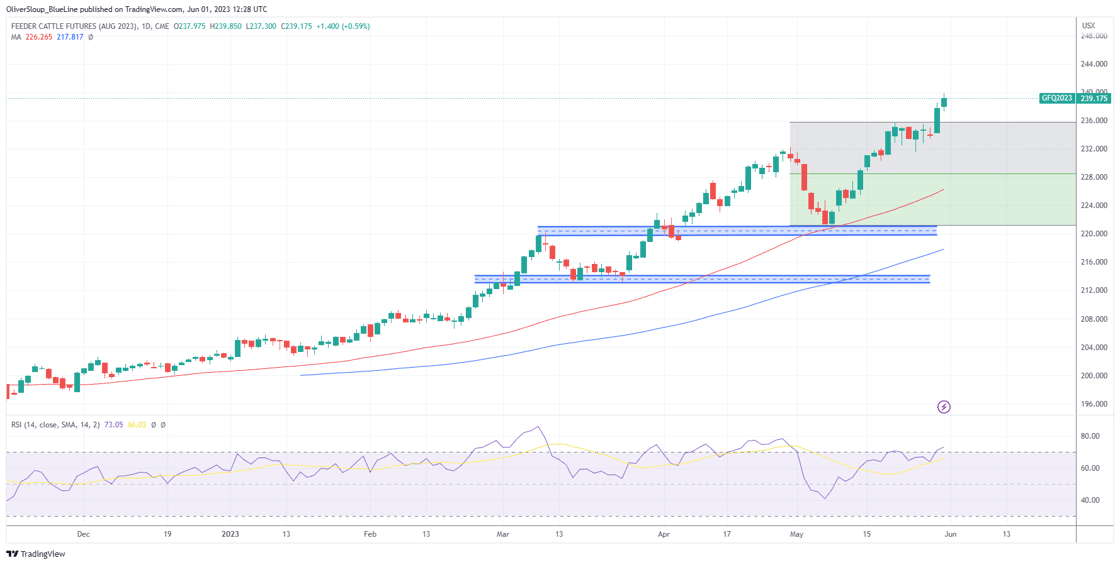Click the gray shaded rectangle above 228
Image resolution: width=1120 pixels, height=565 pixels.
tap(932, 148)
